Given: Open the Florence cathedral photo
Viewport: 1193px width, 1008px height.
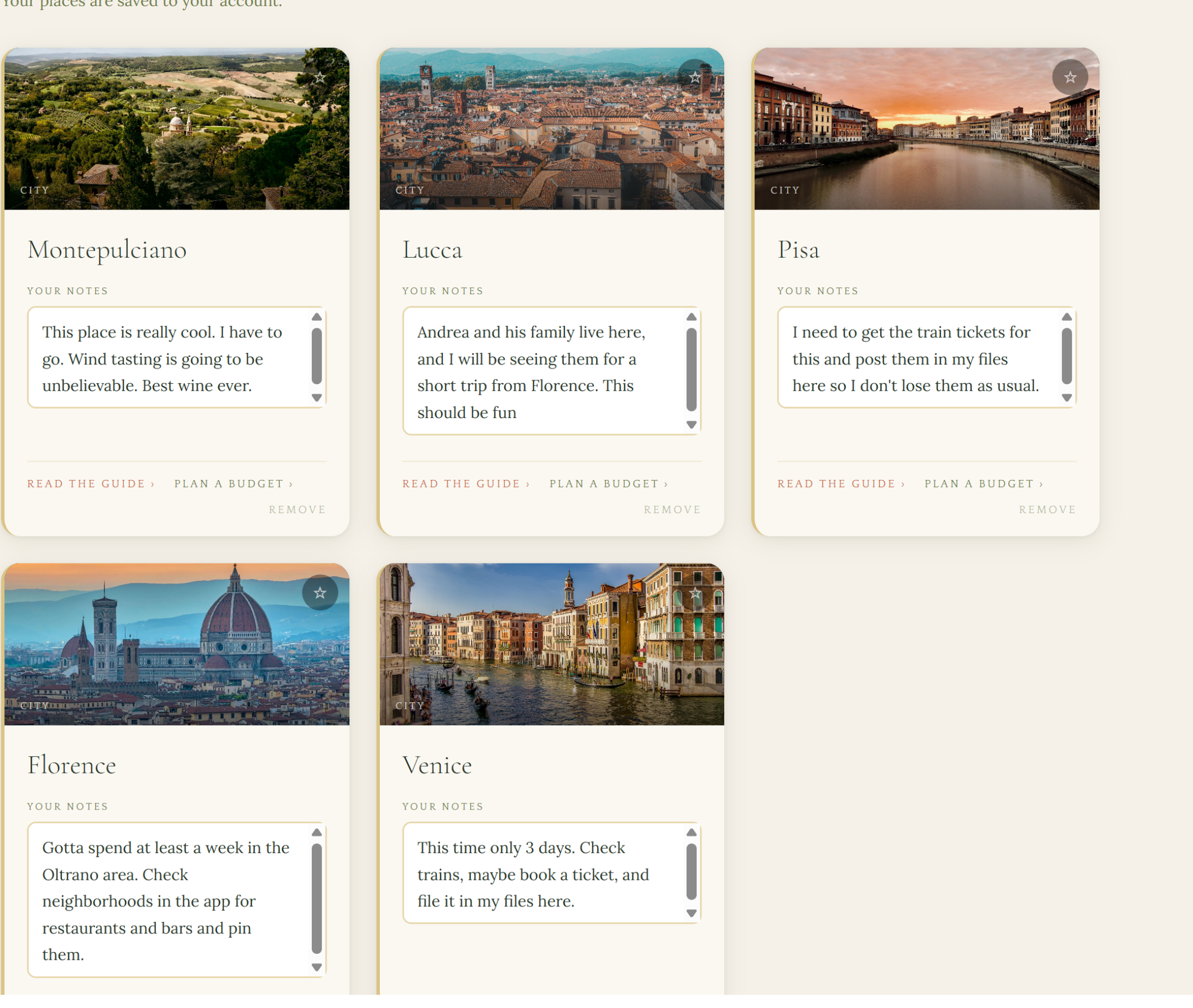Looking at the screenshot, I should click(176, 644).
